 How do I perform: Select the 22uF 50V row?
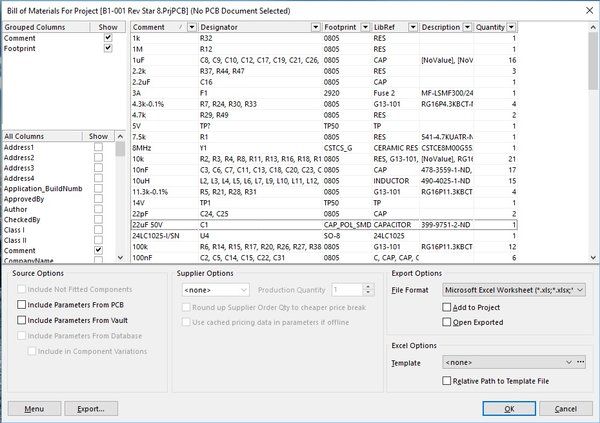(x=324, y=225)
